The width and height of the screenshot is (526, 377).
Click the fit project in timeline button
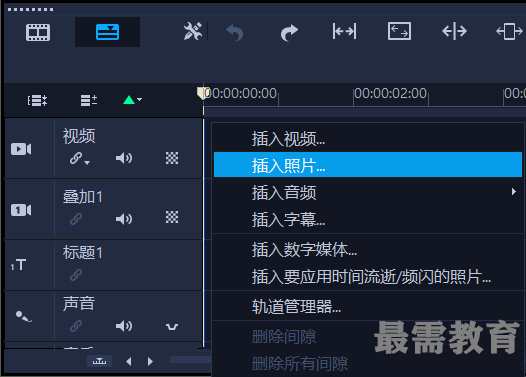(x=99, y=361)
